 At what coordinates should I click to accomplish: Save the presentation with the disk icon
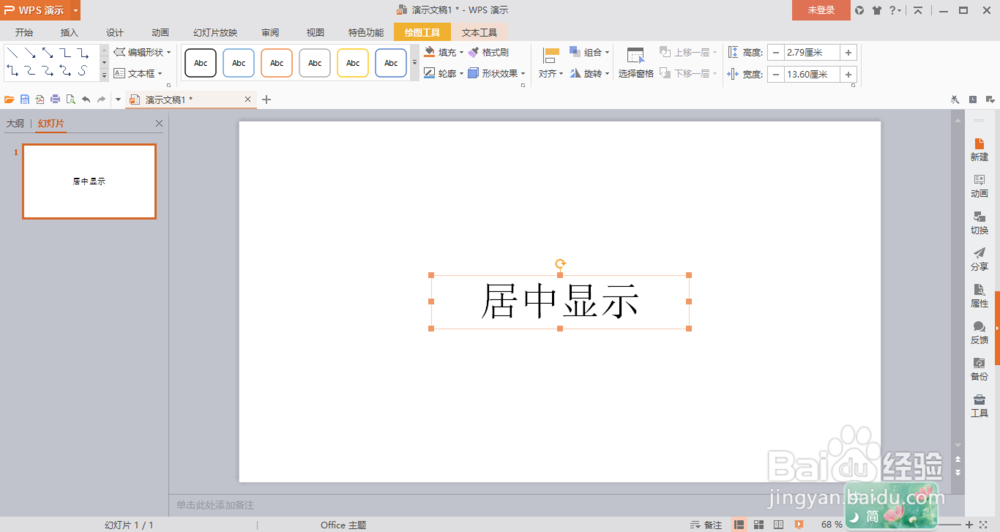(x=25, y=100)
